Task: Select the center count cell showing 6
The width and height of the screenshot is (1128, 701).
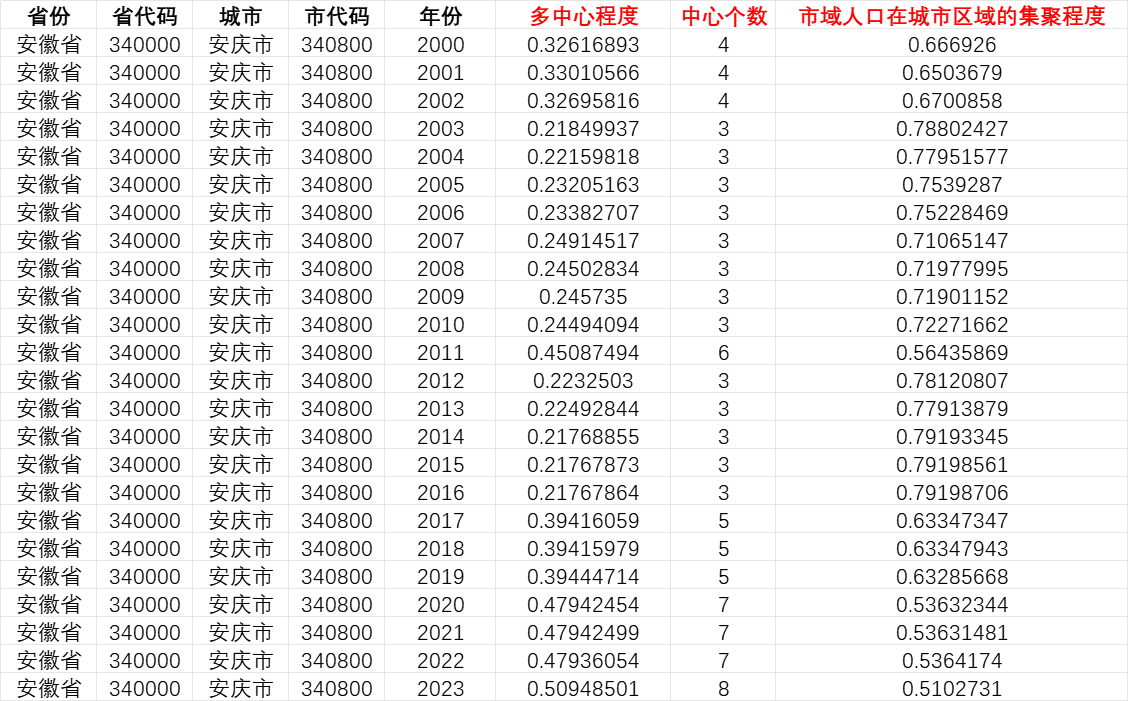Action: (723, 353)
